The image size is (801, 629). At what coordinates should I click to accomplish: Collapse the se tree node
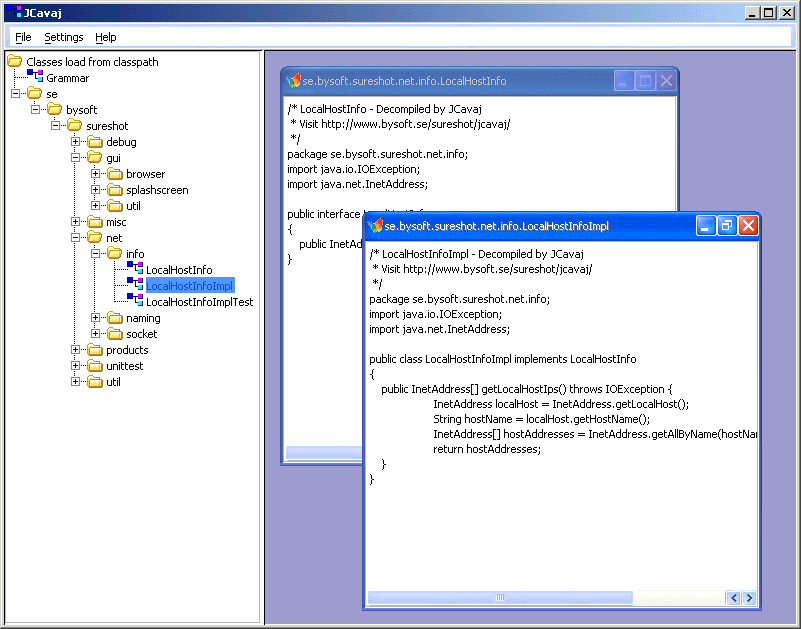click(15, 94)
